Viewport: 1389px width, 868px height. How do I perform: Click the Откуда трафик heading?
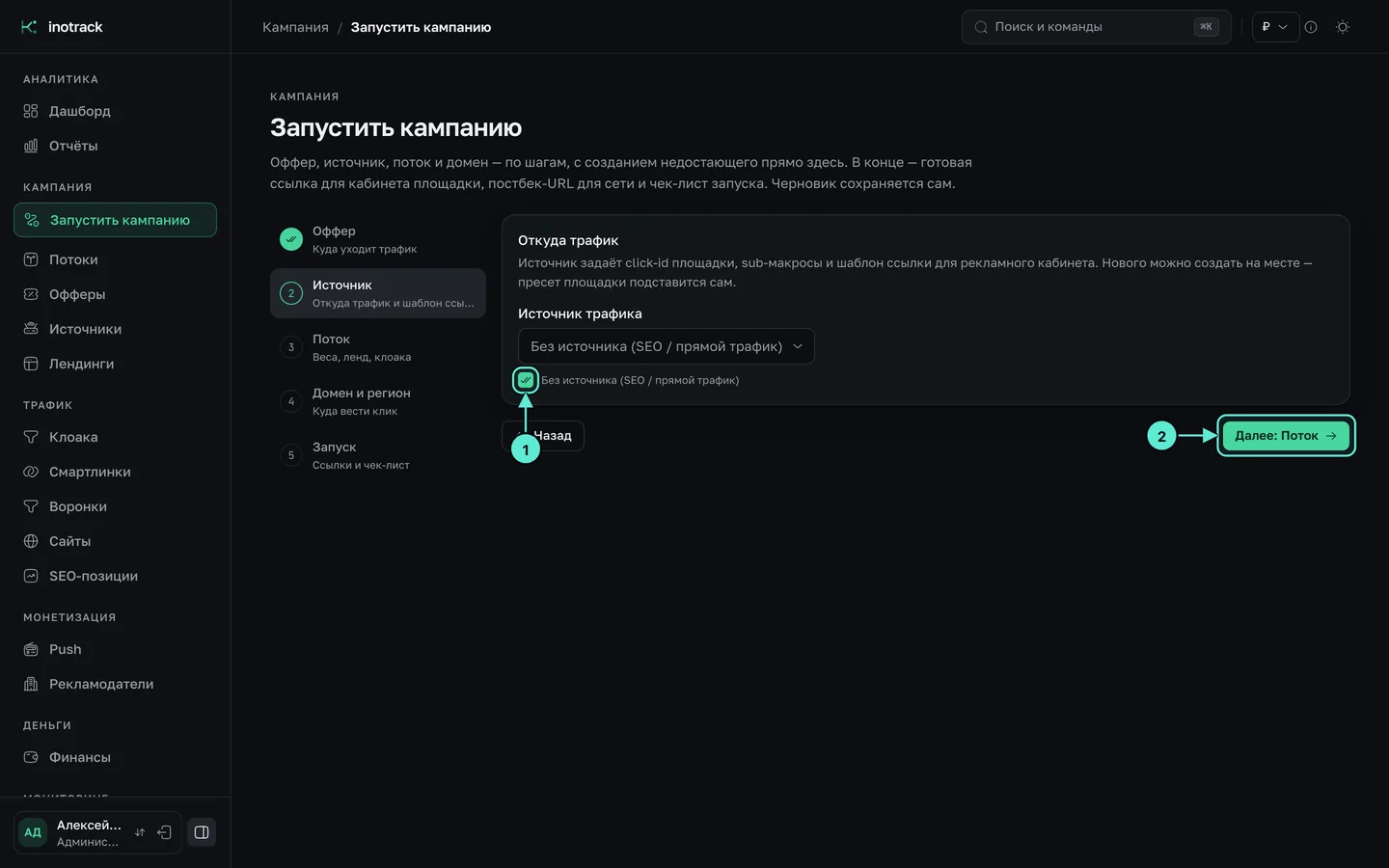(x=568, y=240)
